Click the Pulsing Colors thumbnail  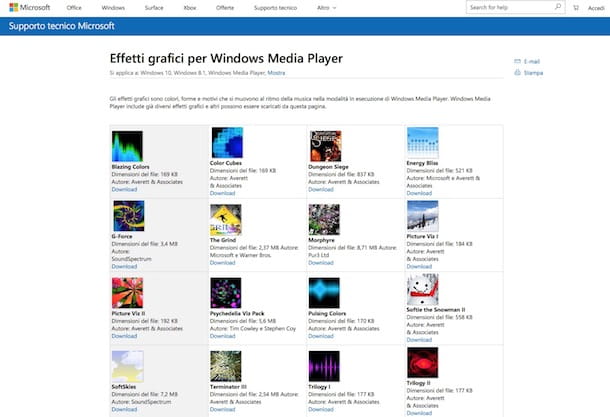324,293
